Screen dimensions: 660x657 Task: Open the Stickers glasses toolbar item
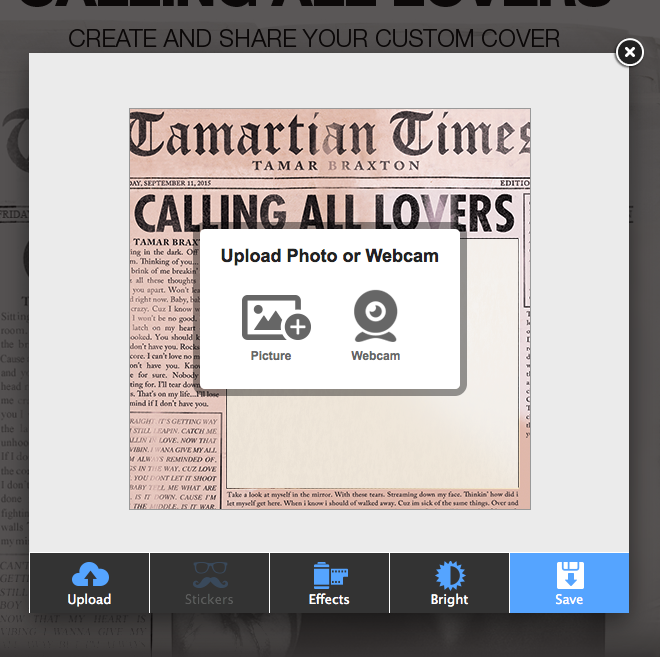pyautogui.click(x=209, y=583)
